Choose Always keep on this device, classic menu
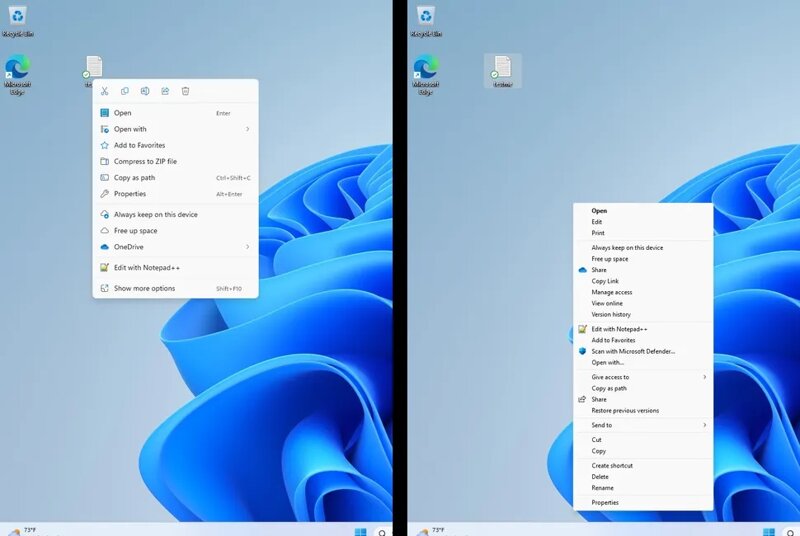Viewport: 800px width, 536px height. 643,247
